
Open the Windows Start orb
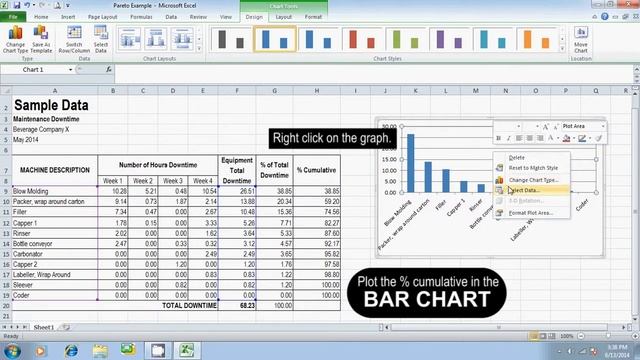(x=11, y=351)
